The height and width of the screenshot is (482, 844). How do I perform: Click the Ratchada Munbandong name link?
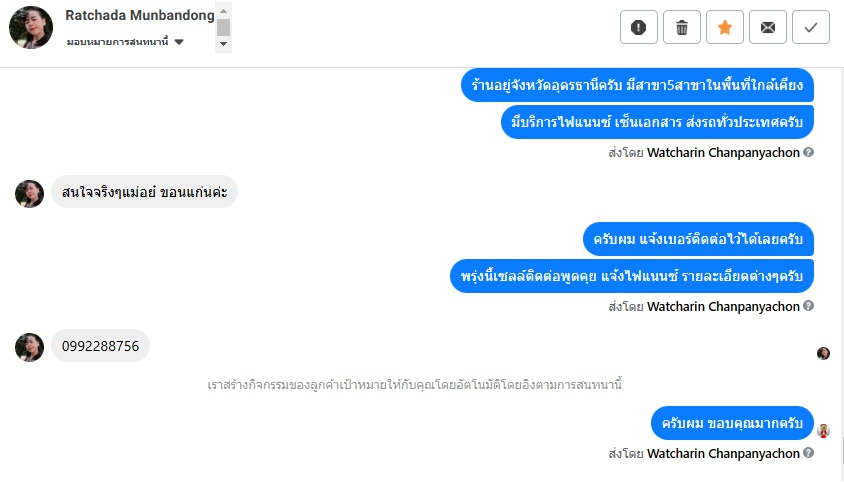[139, 16]
